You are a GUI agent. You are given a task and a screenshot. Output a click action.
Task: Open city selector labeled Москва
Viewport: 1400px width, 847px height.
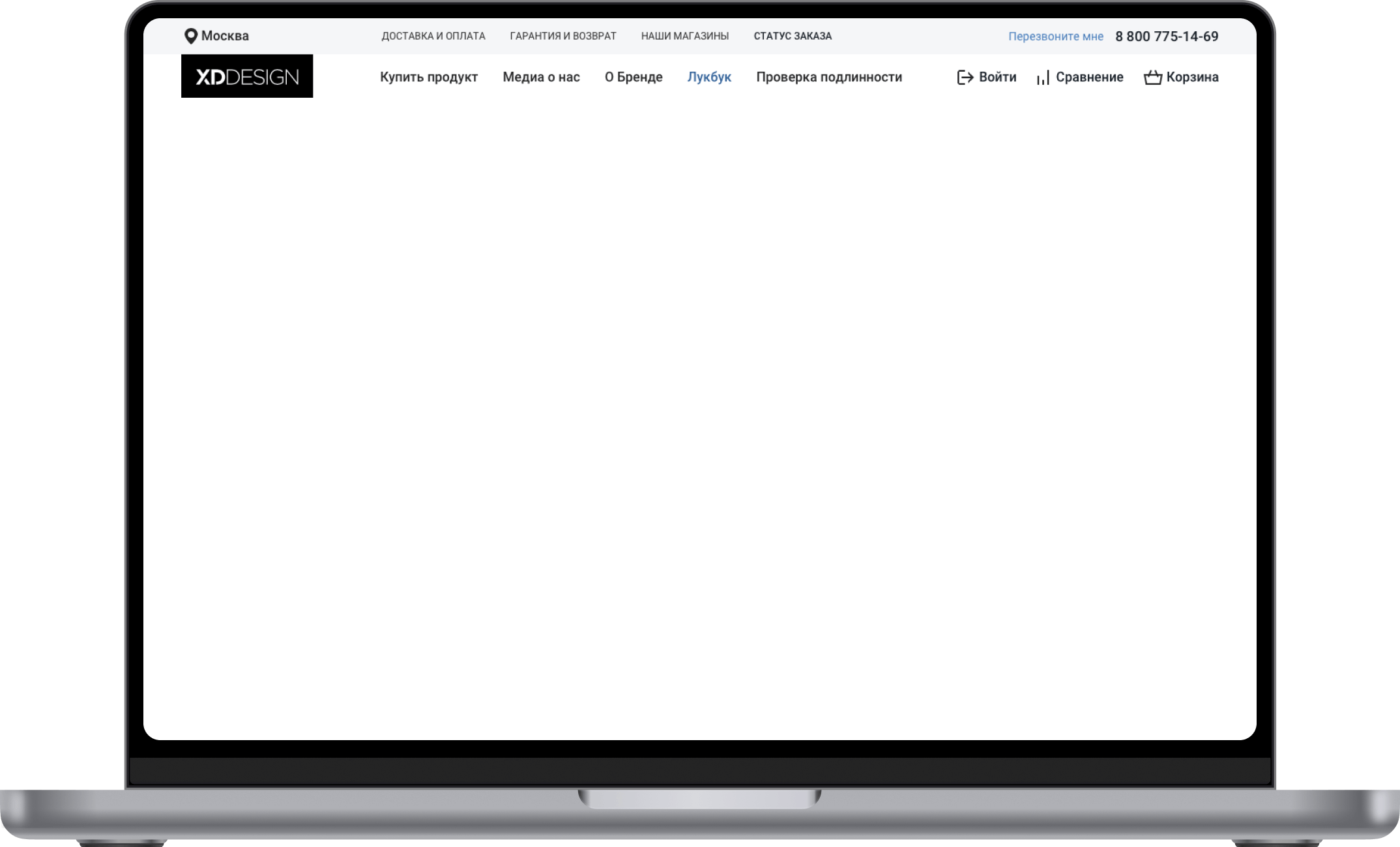[225, 36]
